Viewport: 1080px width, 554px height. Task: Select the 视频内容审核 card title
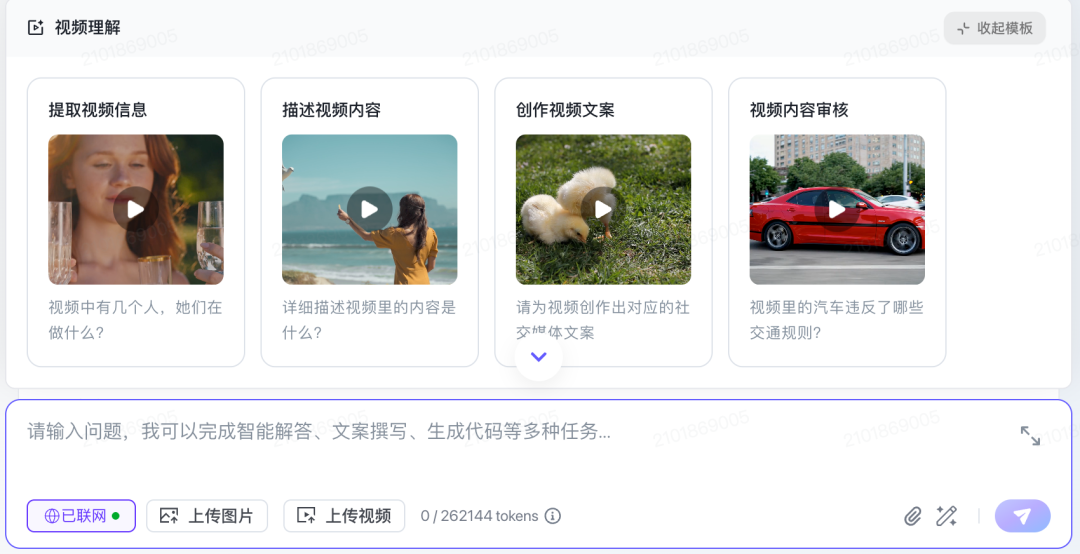[x=799, y=110]
